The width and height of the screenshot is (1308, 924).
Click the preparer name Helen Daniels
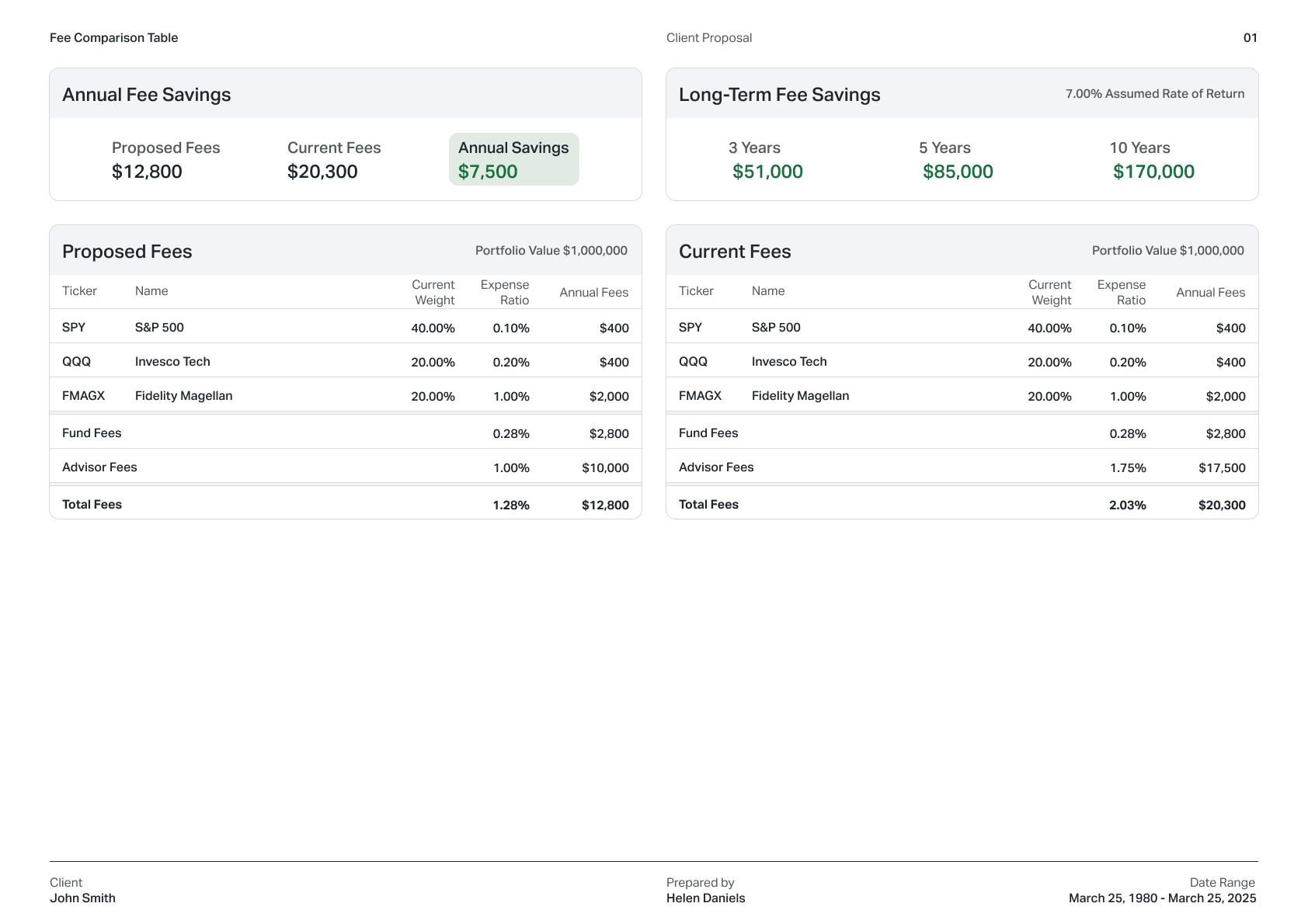pyautogui.click(x=705, y=898)
